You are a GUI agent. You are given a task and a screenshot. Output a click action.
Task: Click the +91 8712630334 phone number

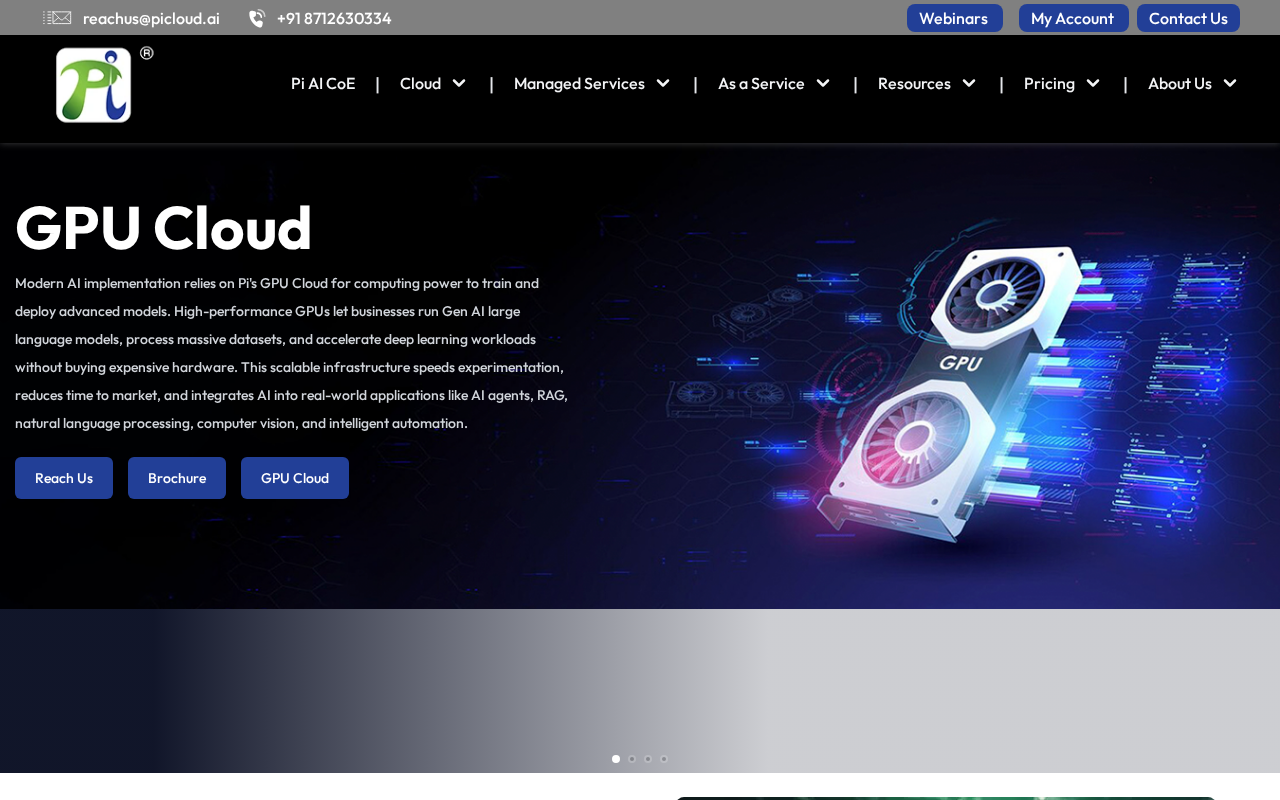coord(334,18)
